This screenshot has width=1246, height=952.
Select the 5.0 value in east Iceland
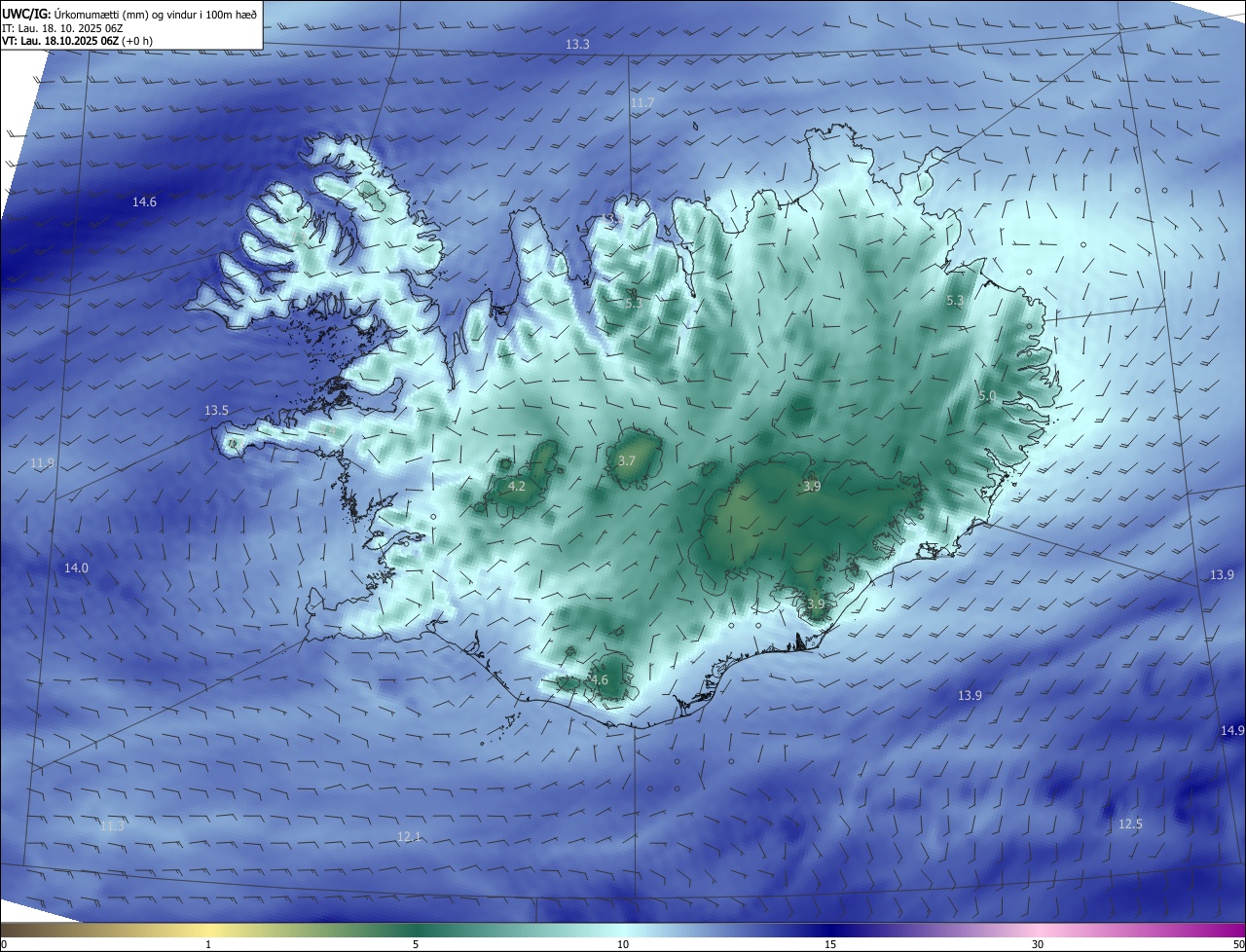pyautogui.click(x=986, y=396)
